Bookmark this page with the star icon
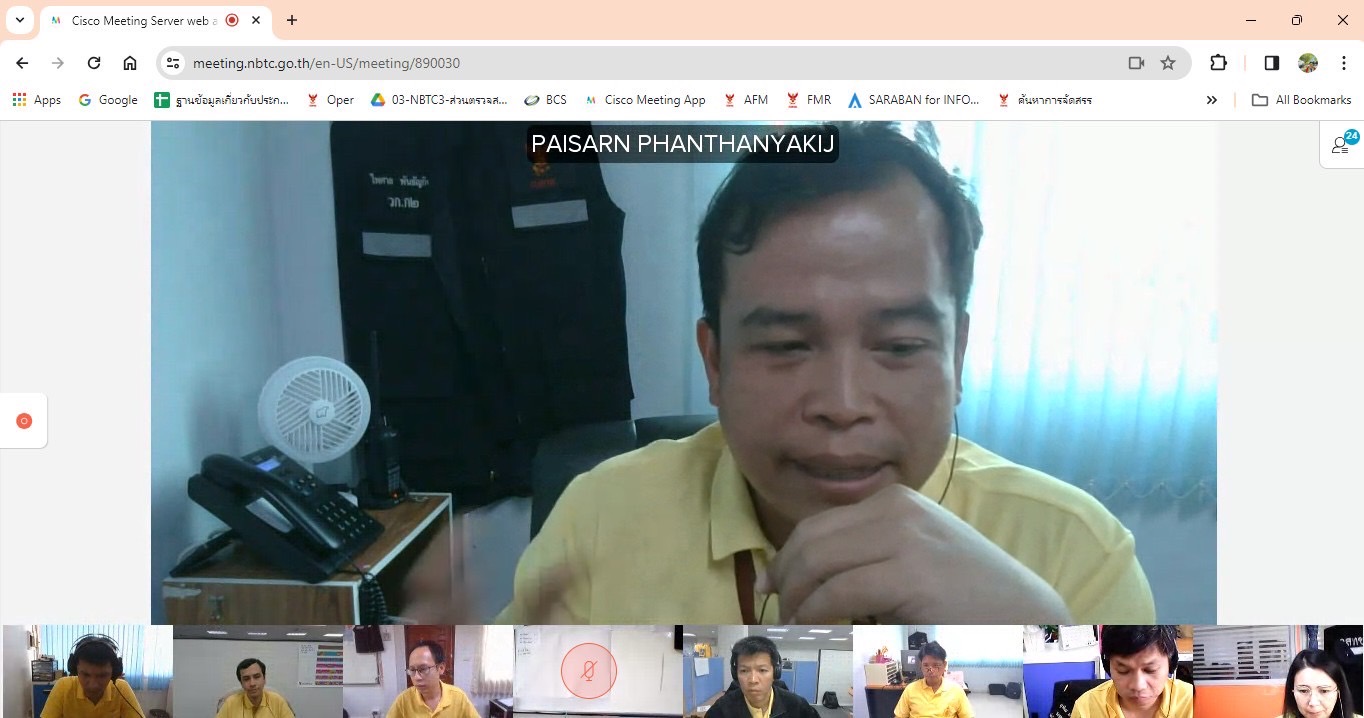Viewport: 1364px width, 718px height. click(x=1168, y=63)
